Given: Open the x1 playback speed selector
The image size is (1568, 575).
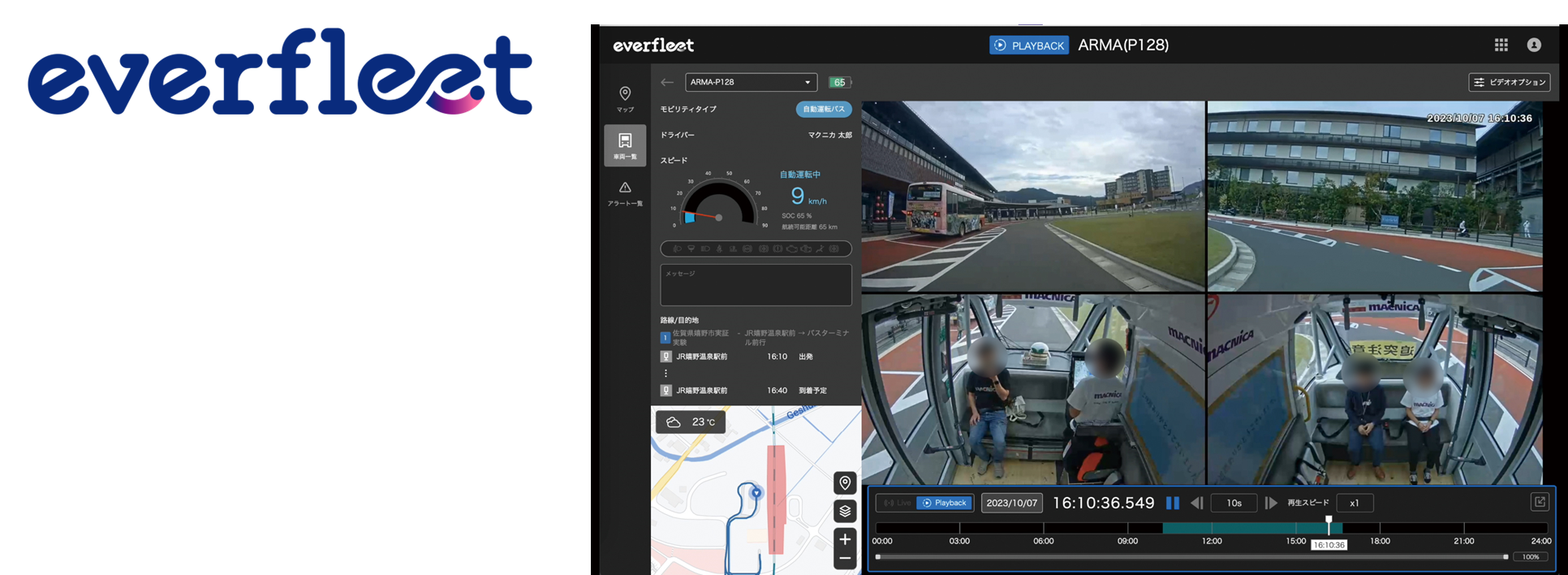Looking at the screenshot, I should [1355, 503].
